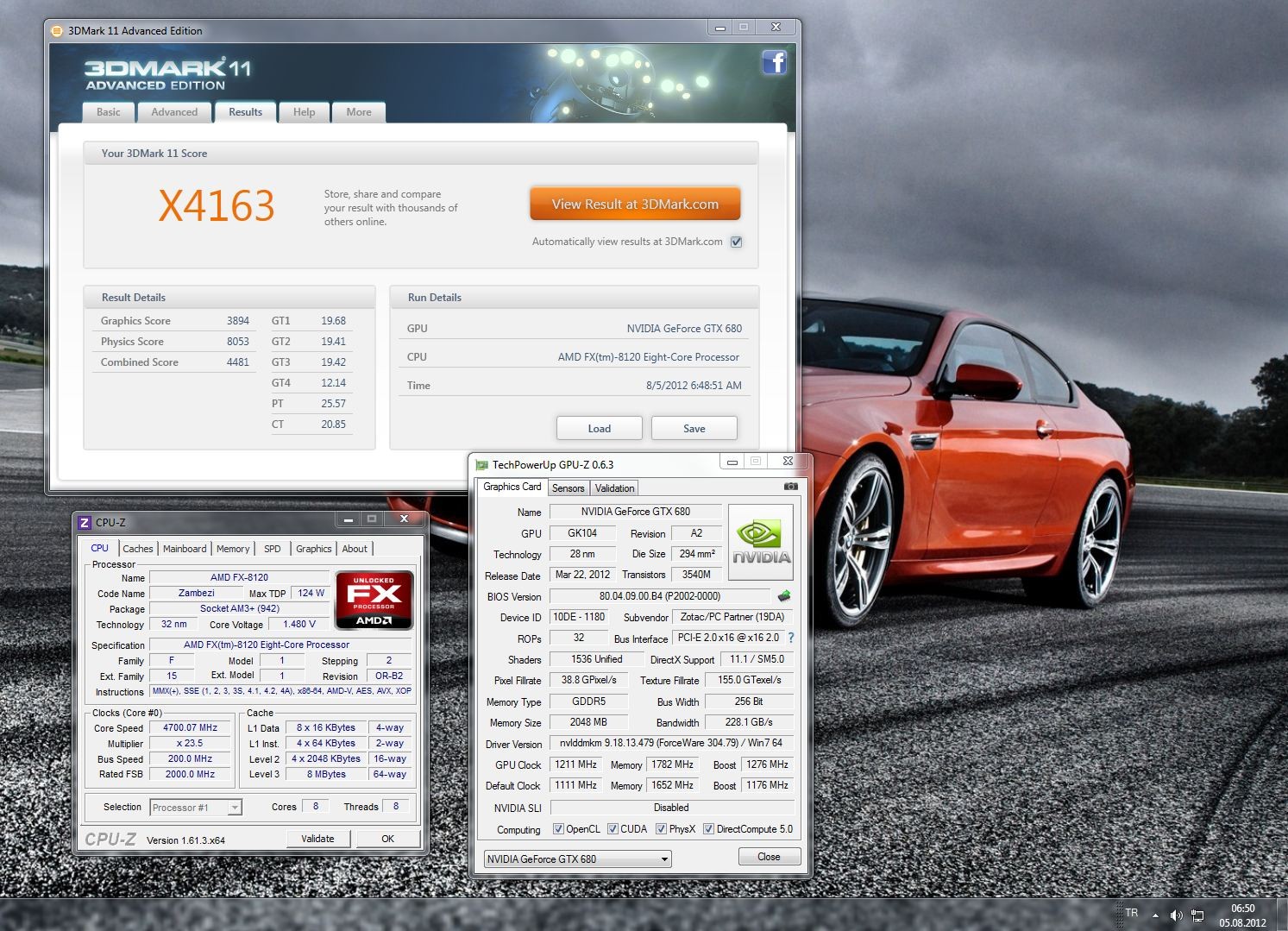Screen dimensions: 1288x931
Task: Switch to the Advanced tab in 3DMark
Action: [x=174, y=112]
